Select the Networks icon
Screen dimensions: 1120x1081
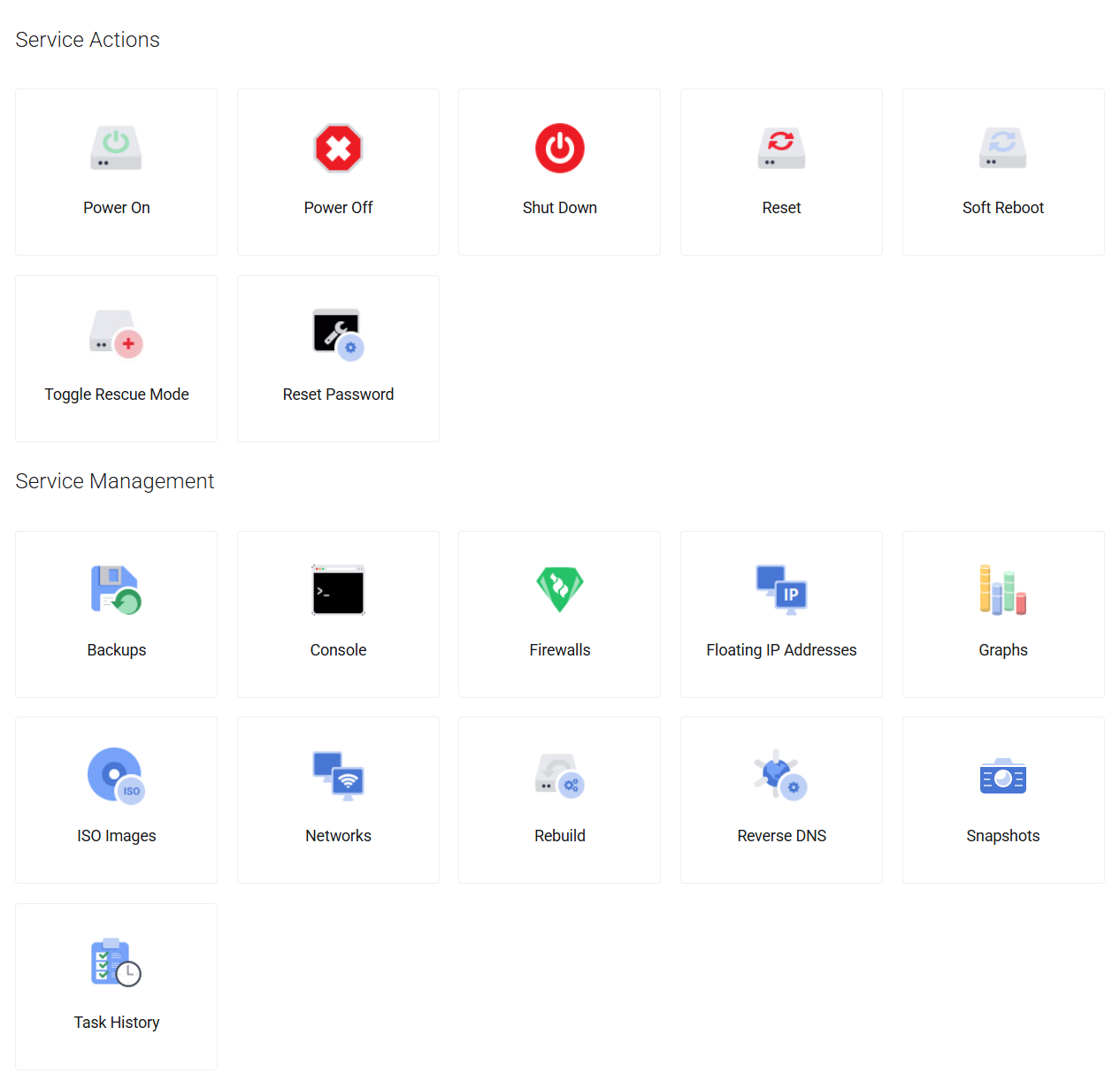coord(338,776)
